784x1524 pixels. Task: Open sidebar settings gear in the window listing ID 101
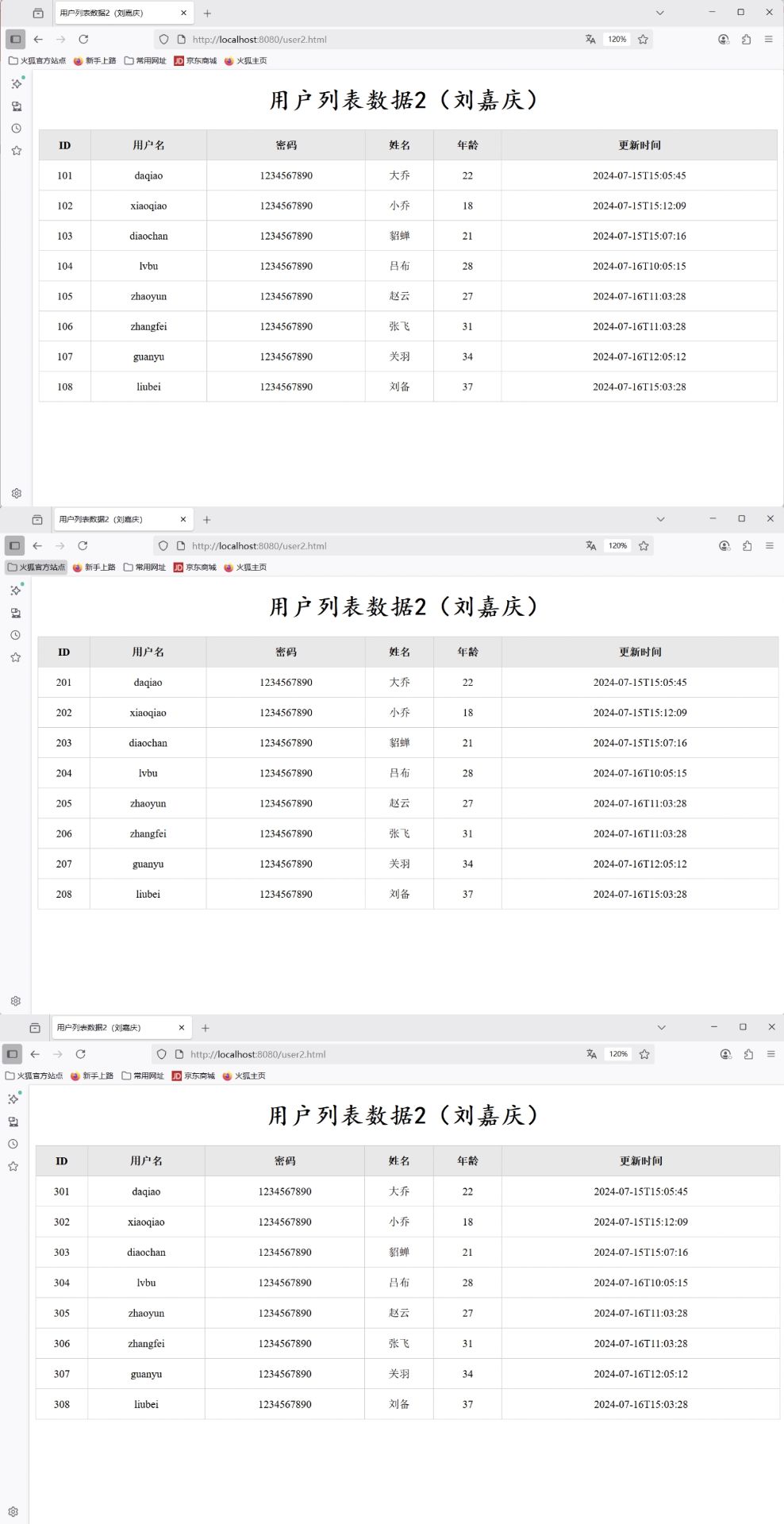(x=17, y=493)
